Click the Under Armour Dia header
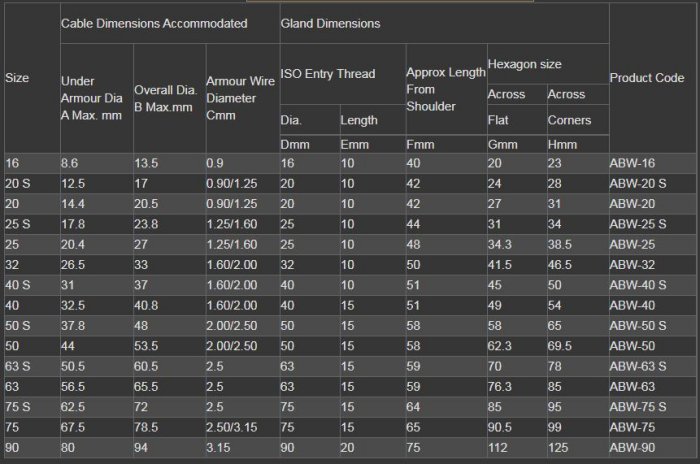The image size is (700, 464). (x=91, y=98)
